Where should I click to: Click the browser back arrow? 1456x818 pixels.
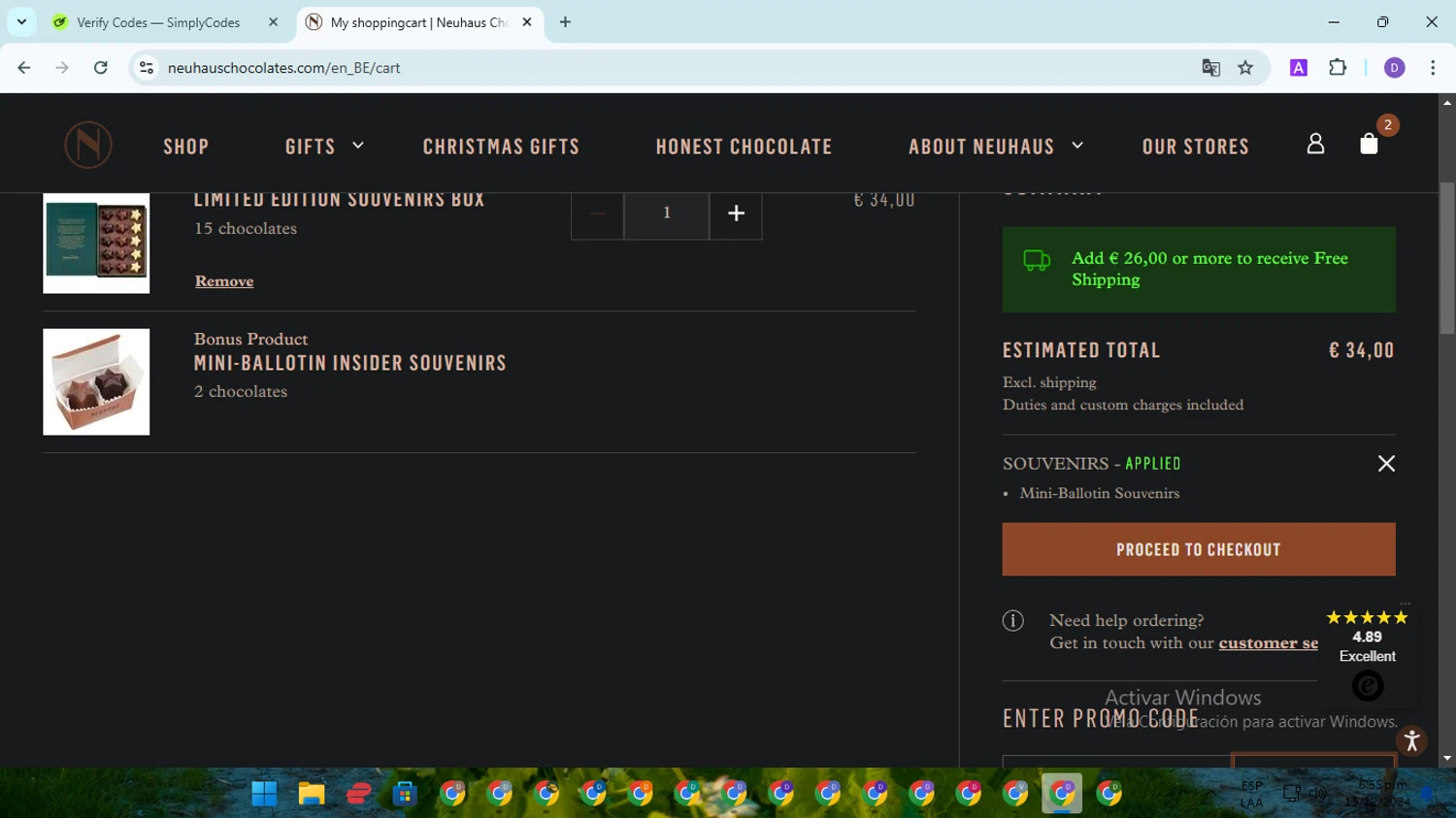pos(24,68)
